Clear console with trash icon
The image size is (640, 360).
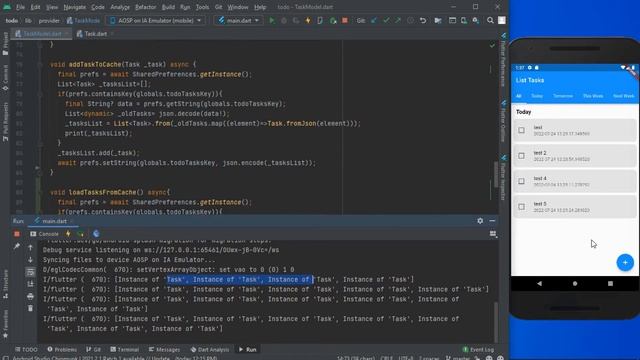point(30,309)
